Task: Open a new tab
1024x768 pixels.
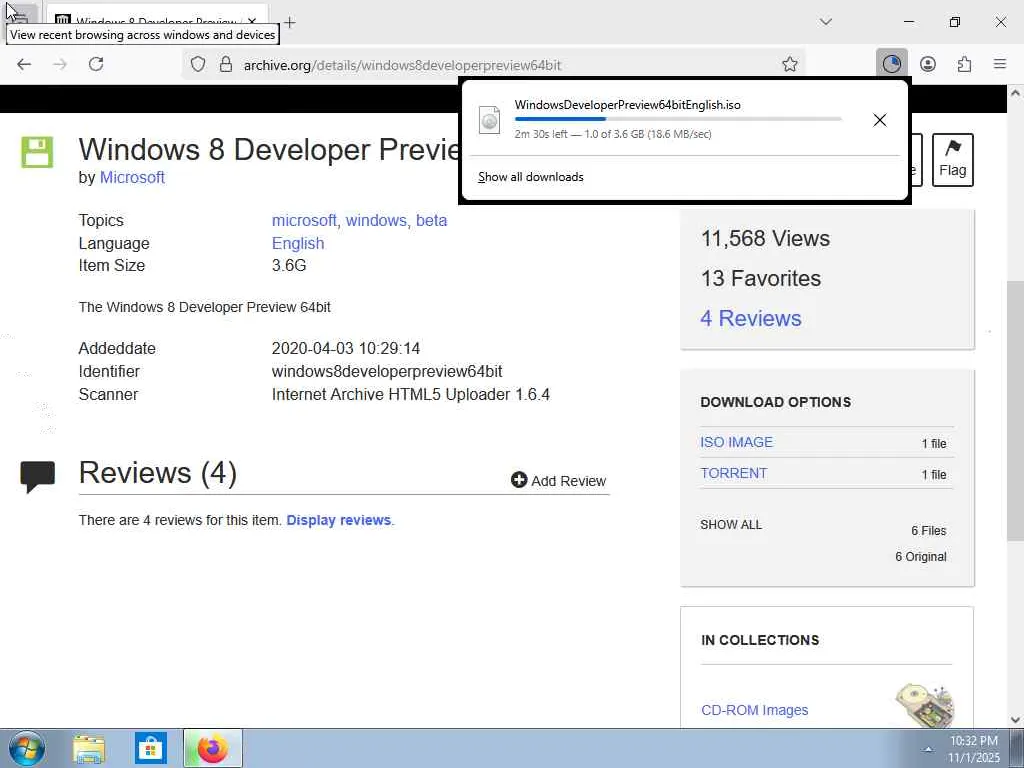Action: [289, 23]
